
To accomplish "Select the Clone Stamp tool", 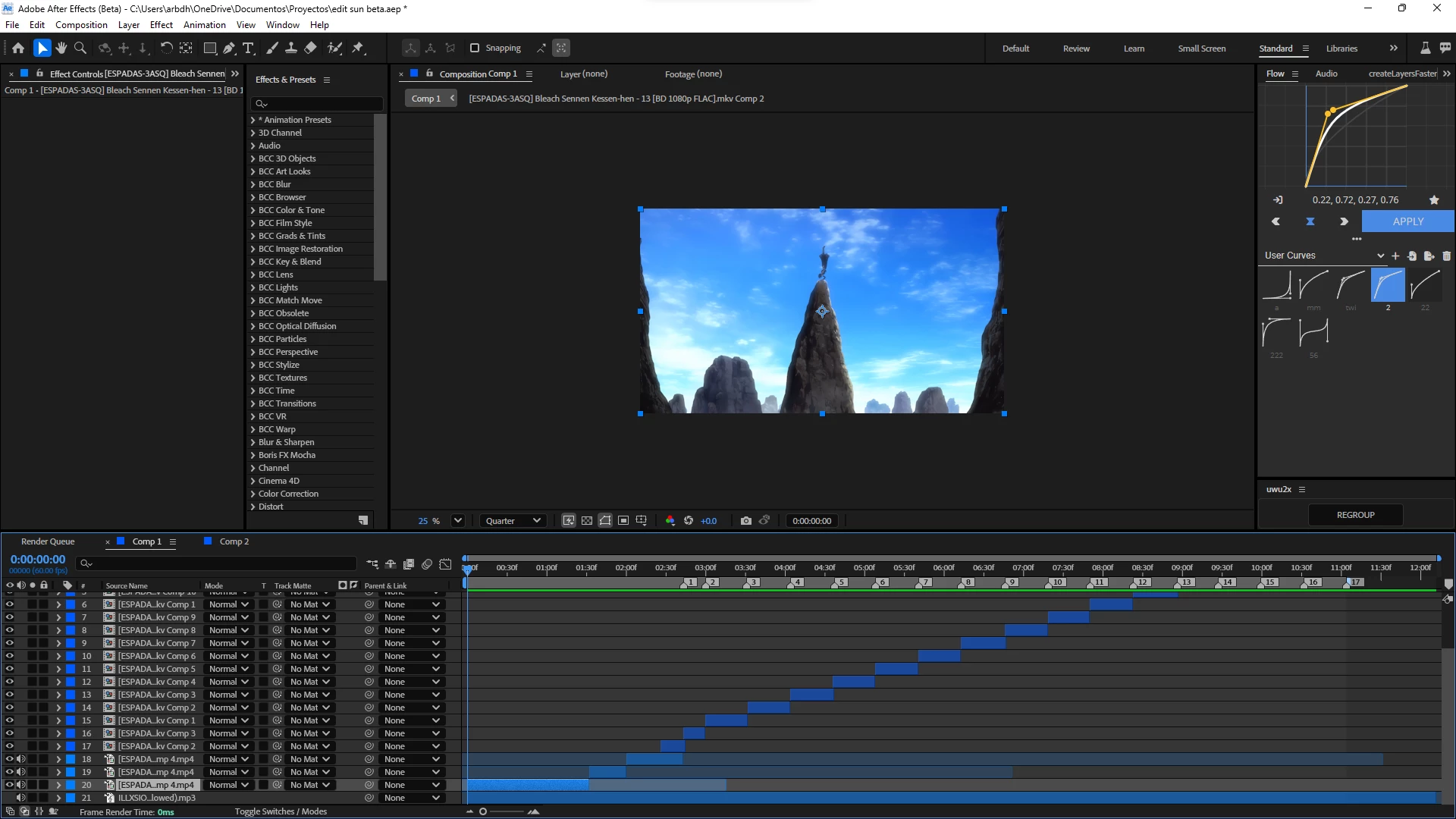I will click(291, 48).
